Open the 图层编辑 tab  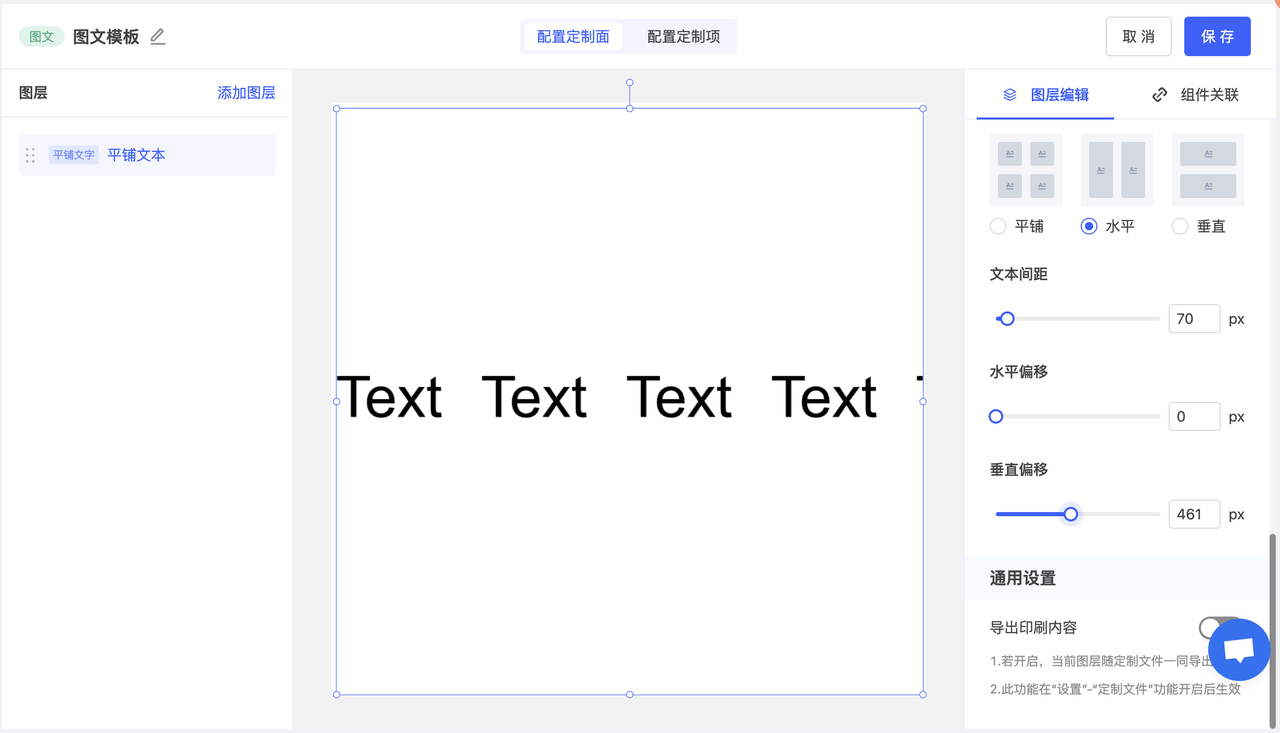pyautogui.click(x=1045, y=95)
